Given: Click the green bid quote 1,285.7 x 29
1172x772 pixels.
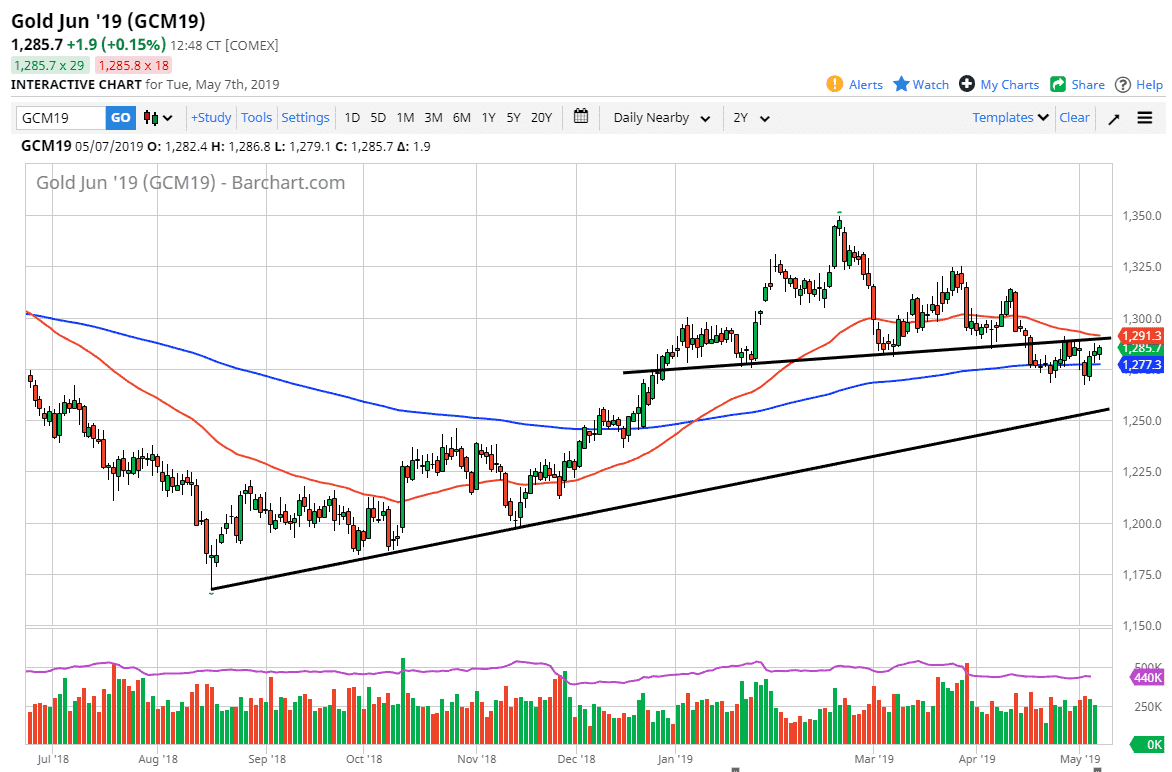Looking at the screenshot, I should [x=49, y=63].
